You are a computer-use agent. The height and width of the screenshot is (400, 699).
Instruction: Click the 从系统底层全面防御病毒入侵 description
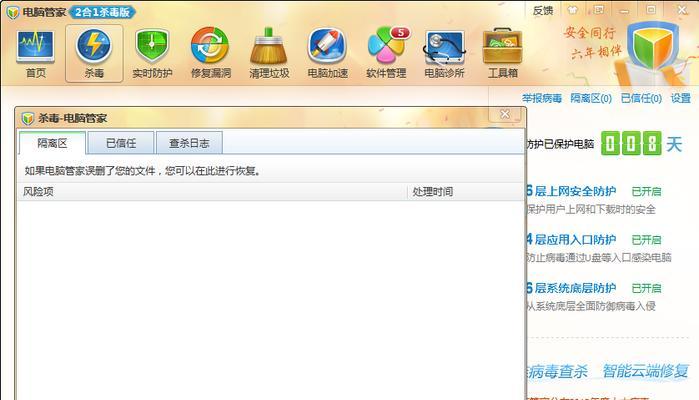tap(591, 306)
